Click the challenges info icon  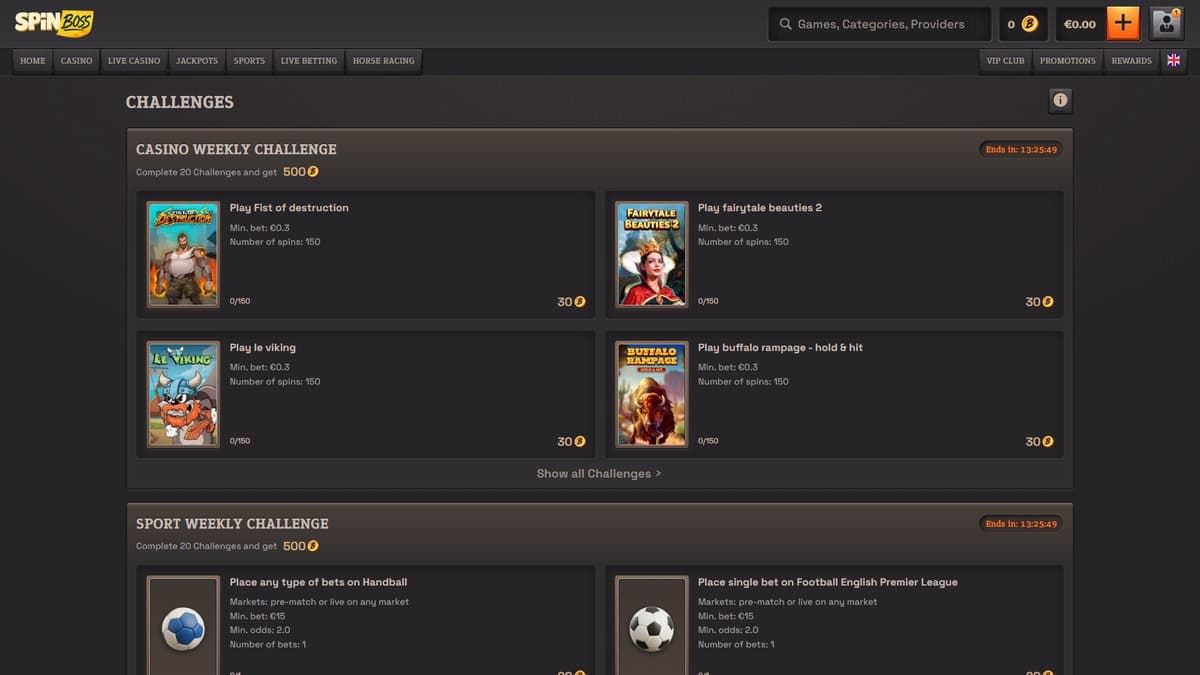[1060, 100]
